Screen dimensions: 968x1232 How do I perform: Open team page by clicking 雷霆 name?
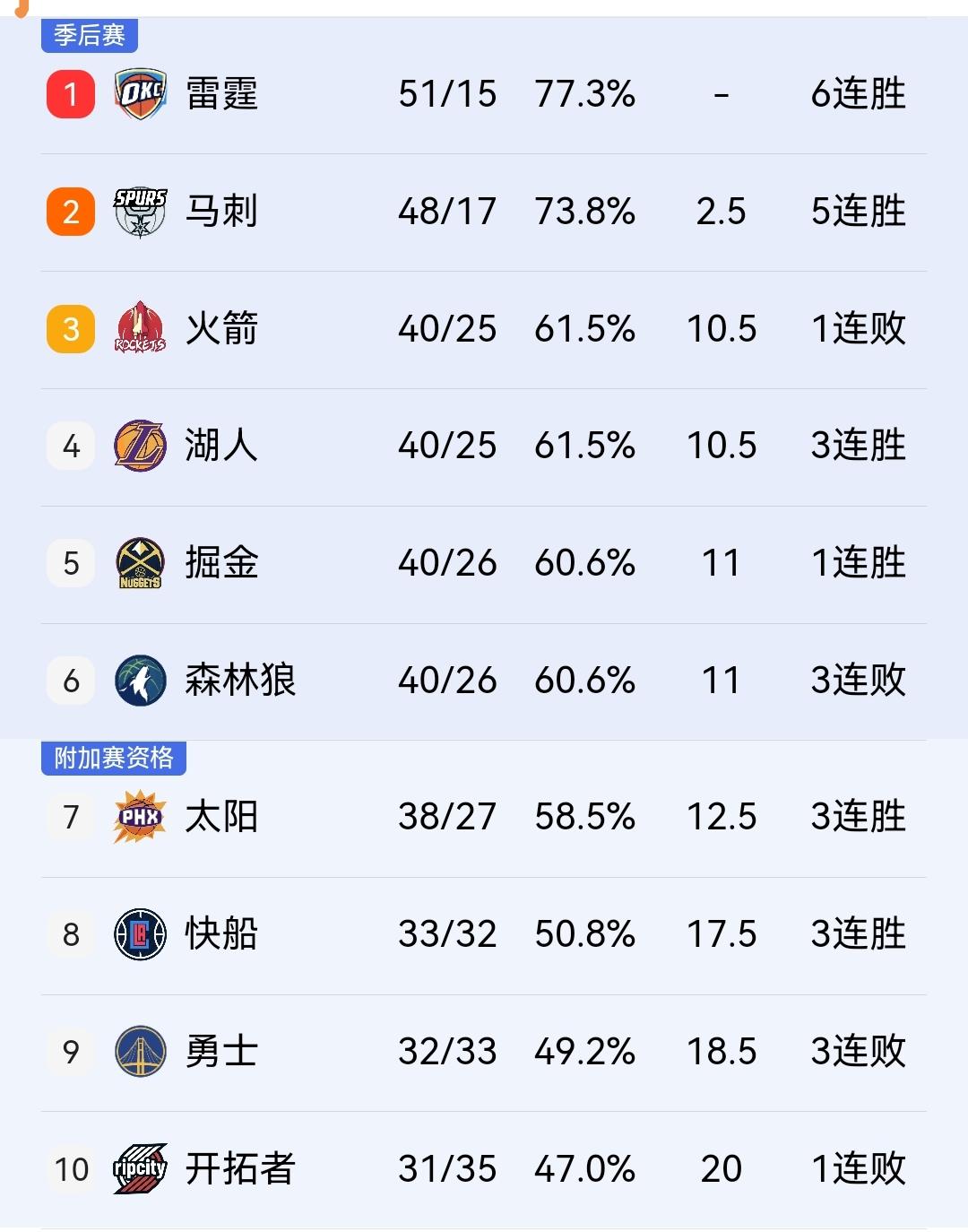point(223,95)
